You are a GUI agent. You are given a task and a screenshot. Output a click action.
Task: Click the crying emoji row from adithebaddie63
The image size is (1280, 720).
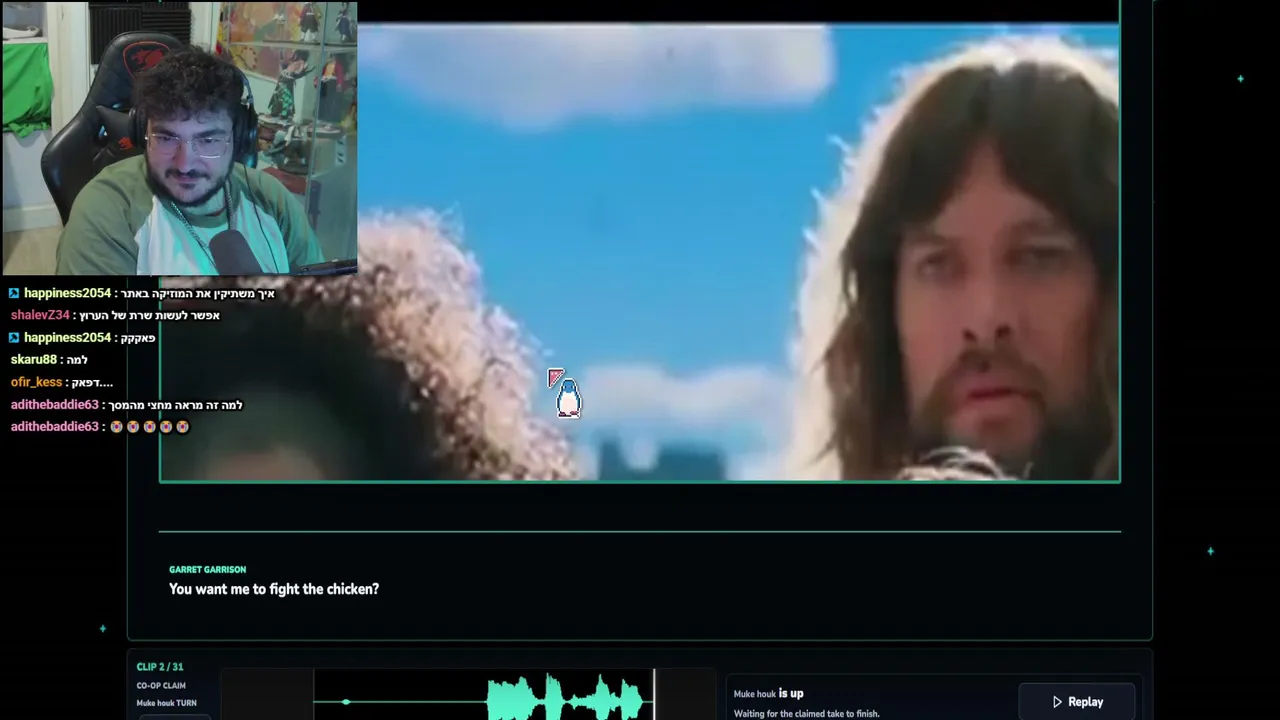(x=149, y=427)
